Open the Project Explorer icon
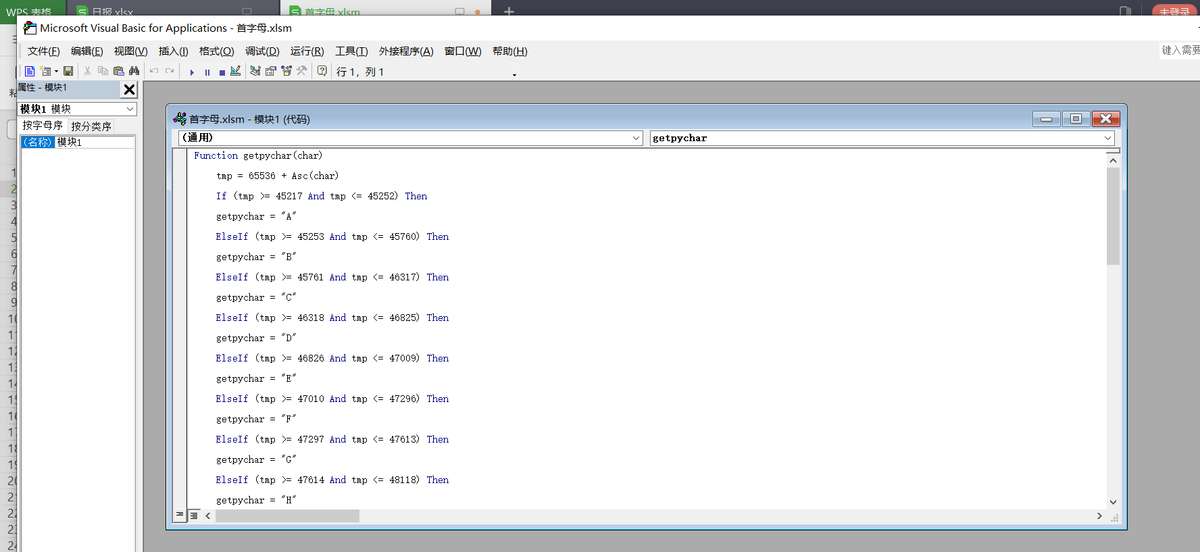 pyautogui.click(x=255, y=71)
